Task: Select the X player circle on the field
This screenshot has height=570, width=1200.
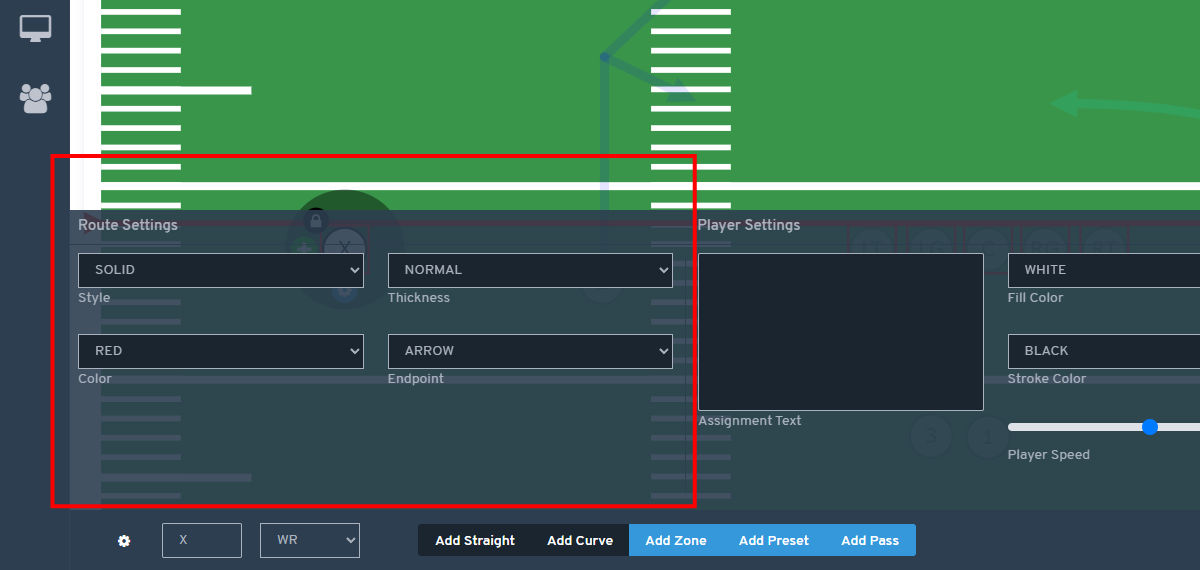Action: click(345, 247)
